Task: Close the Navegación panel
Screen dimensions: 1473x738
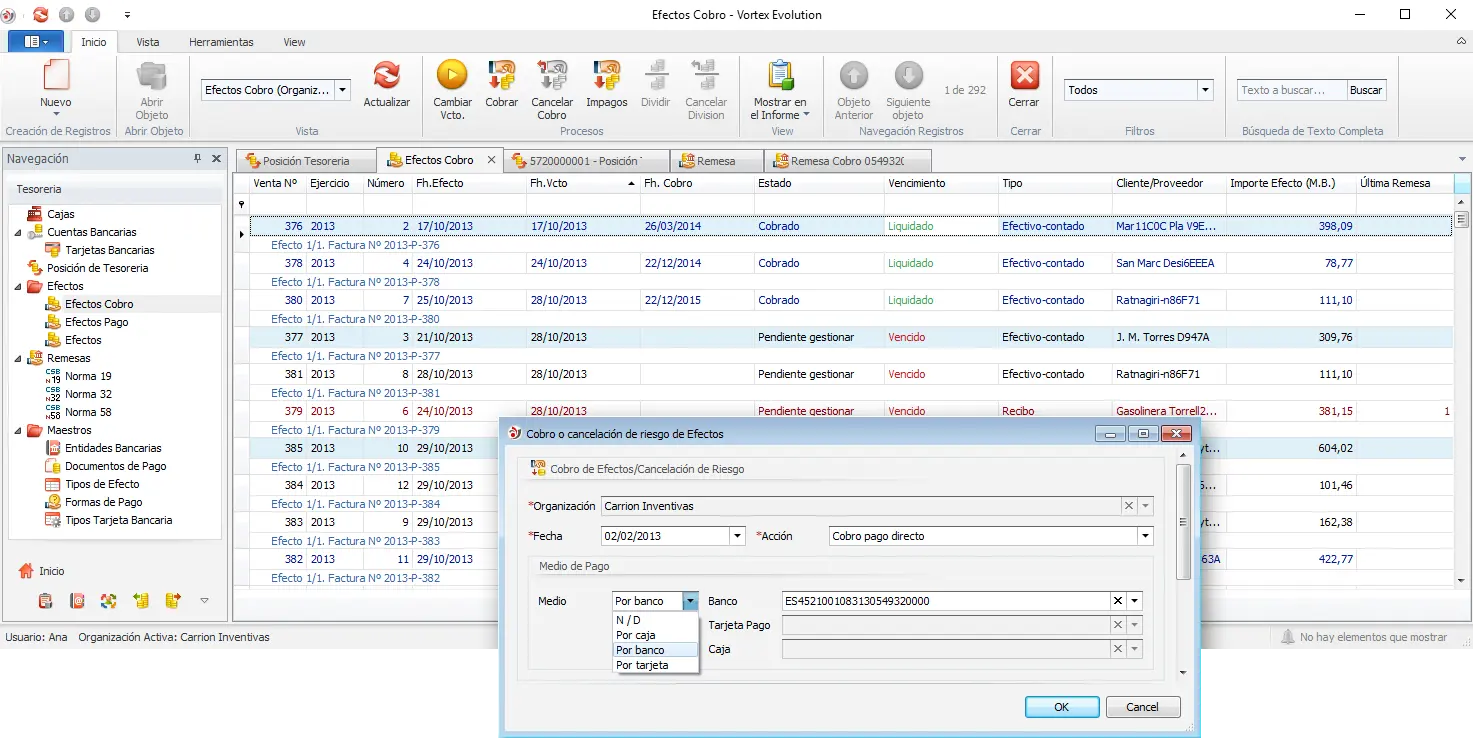Action: [216, 159]
